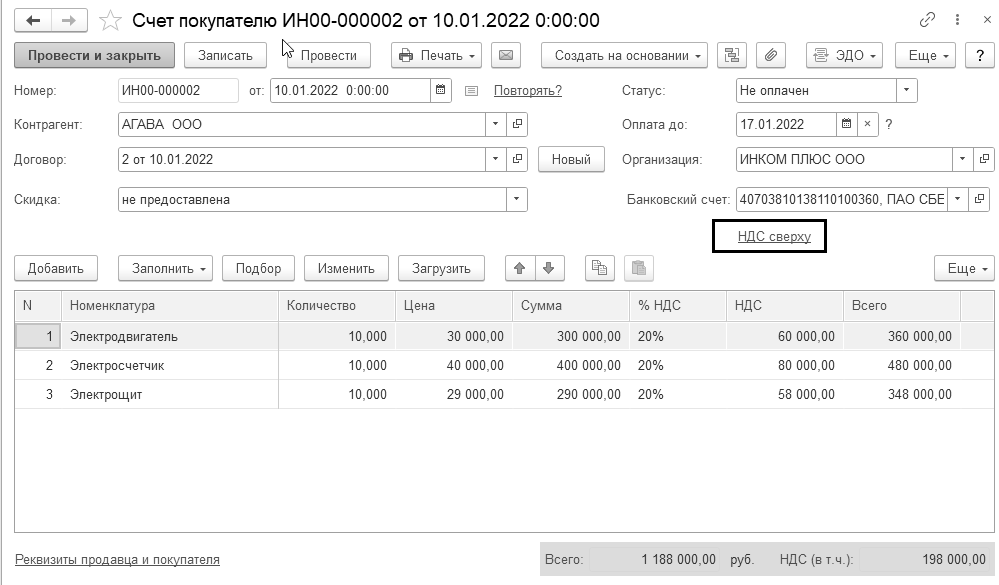Click the НДС сверху link
This screenshot has width=999, height=585.
(x=767, y=237)
